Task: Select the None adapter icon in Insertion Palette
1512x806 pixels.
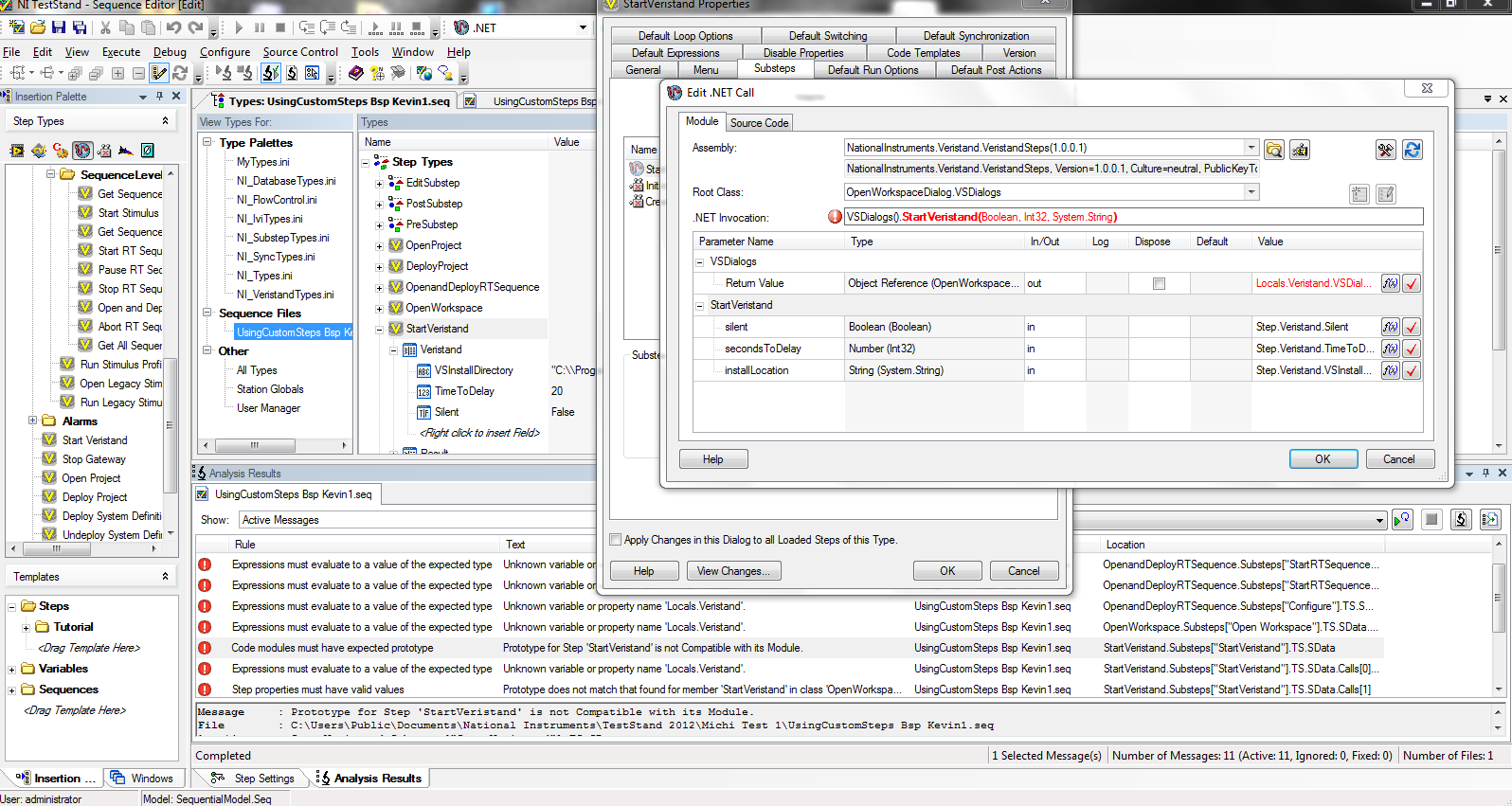Action: coord(148,150)
